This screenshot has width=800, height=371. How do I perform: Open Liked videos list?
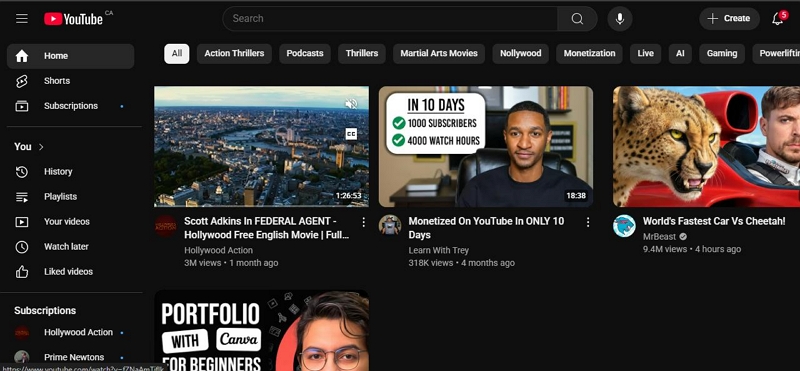70,272
